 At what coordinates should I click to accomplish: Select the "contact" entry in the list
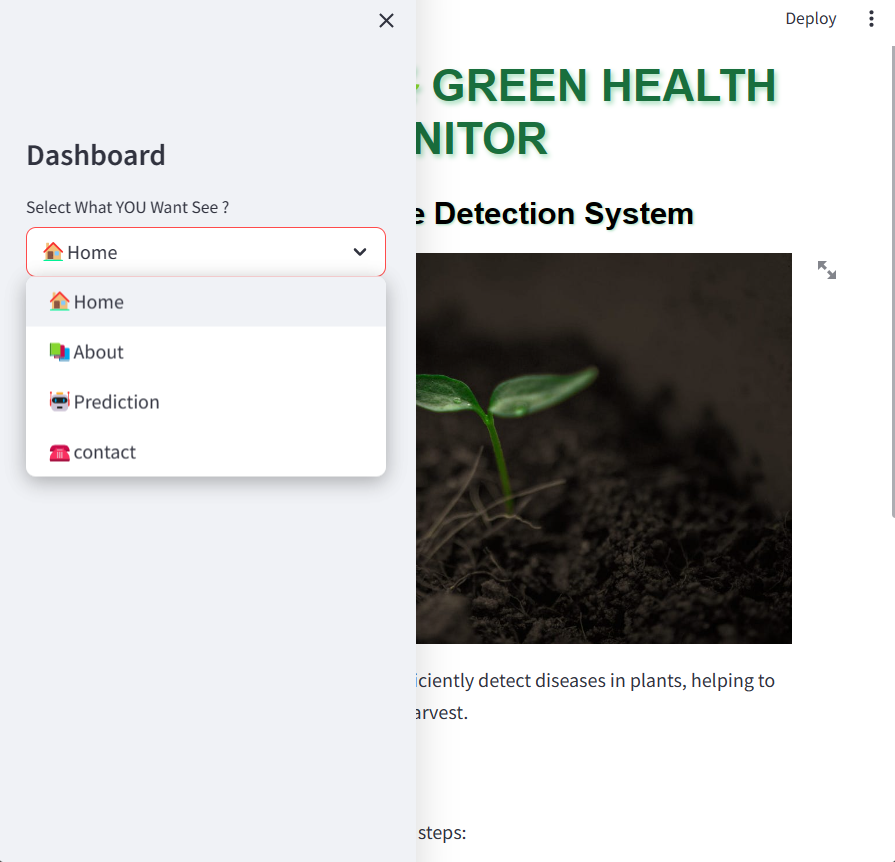point(104,451)
